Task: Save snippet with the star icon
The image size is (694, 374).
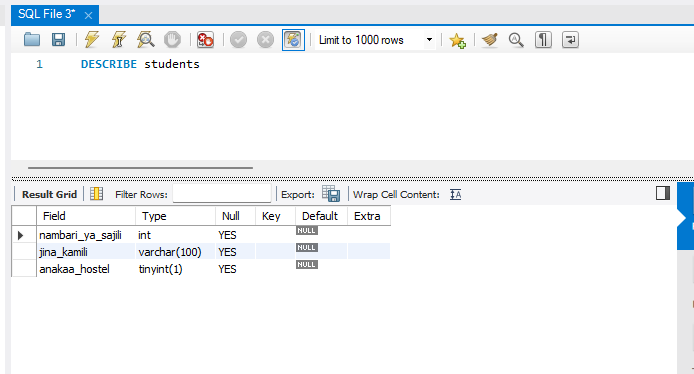Action: pyautogui.click(x=457, y=40)
